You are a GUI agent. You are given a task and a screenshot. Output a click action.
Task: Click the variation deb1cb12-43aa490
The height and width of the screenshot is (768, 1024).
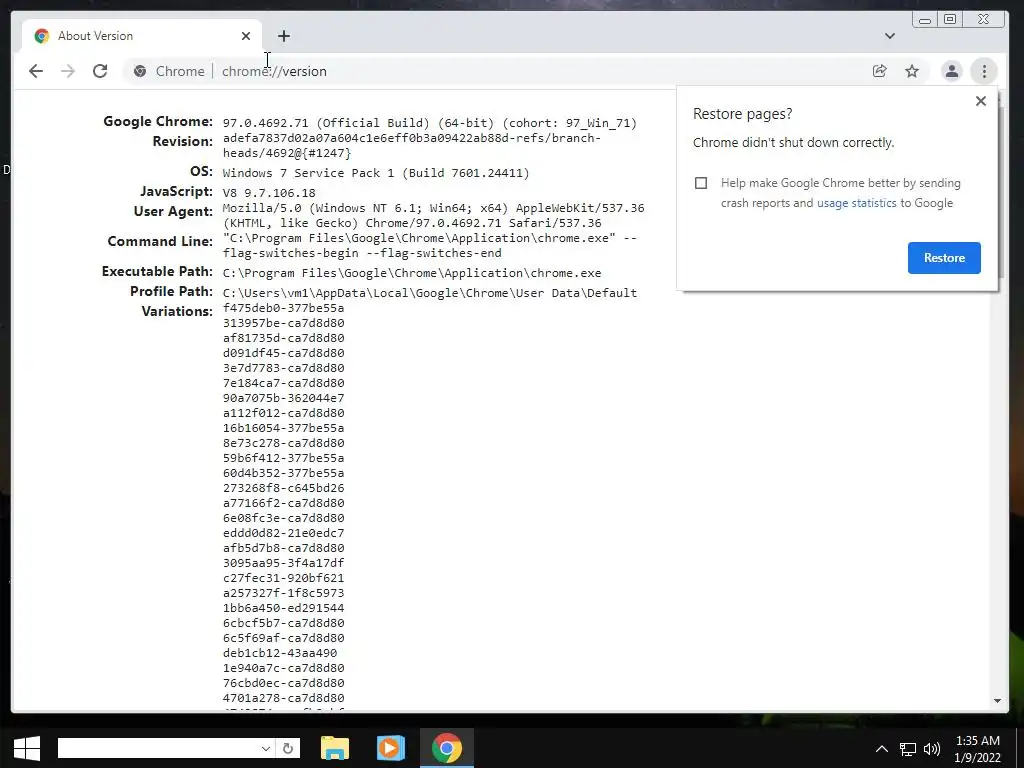(x=280, y=653)
